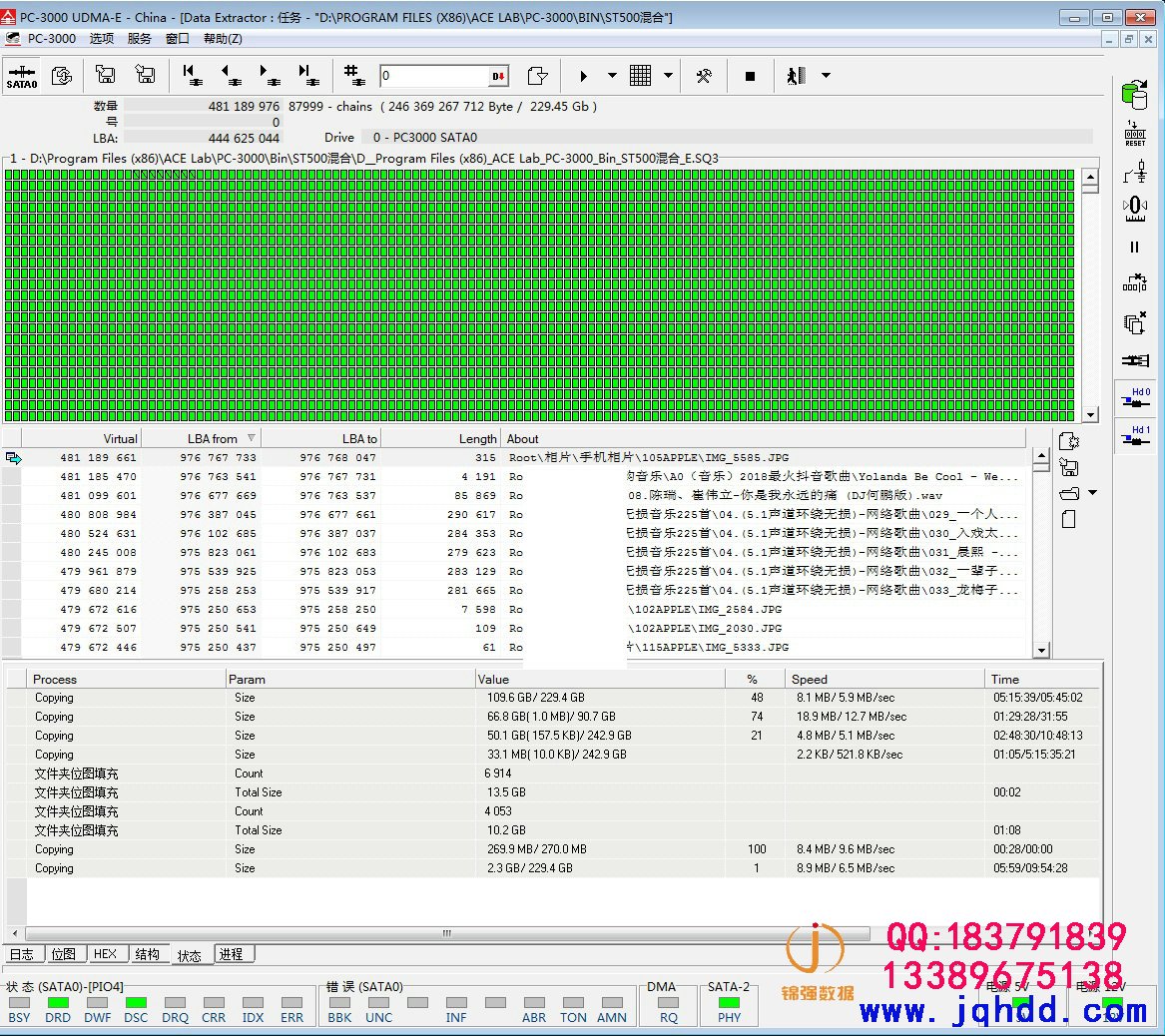This screenshot has height=1036, width=1165.
Task: Click the exit task running-man icon
Action: point(796,76)
